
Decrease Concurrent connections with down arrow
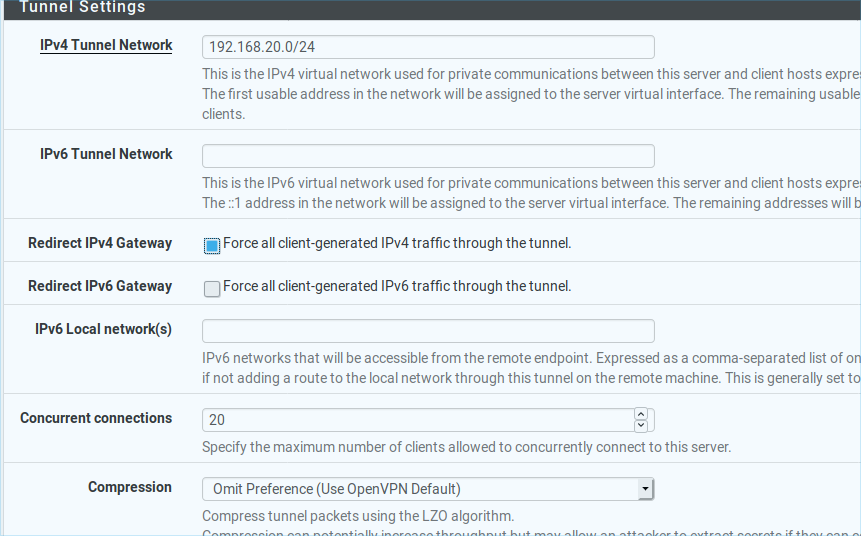[641, 425]
